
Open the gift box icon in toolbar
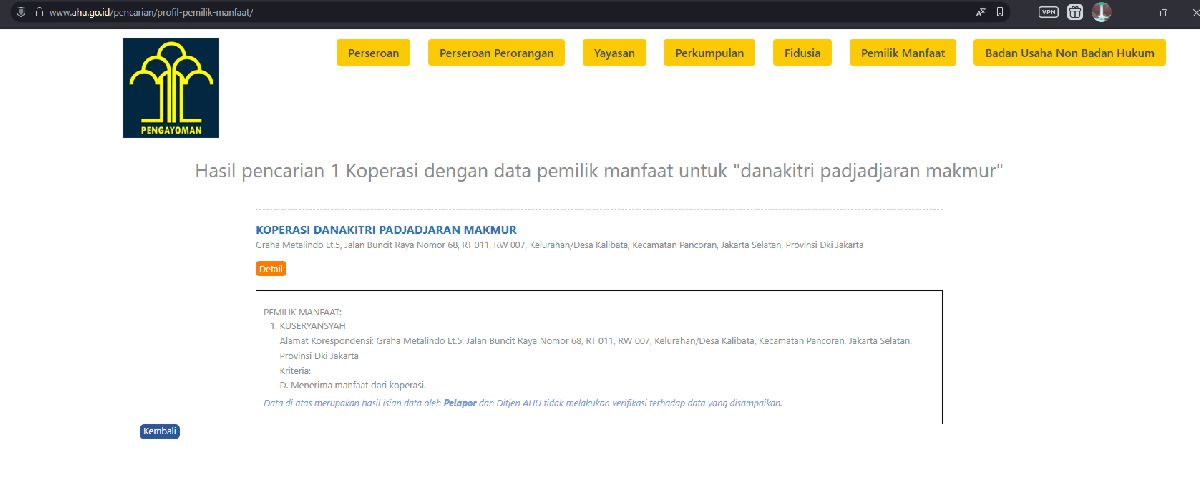click(x=1075, y=12)
